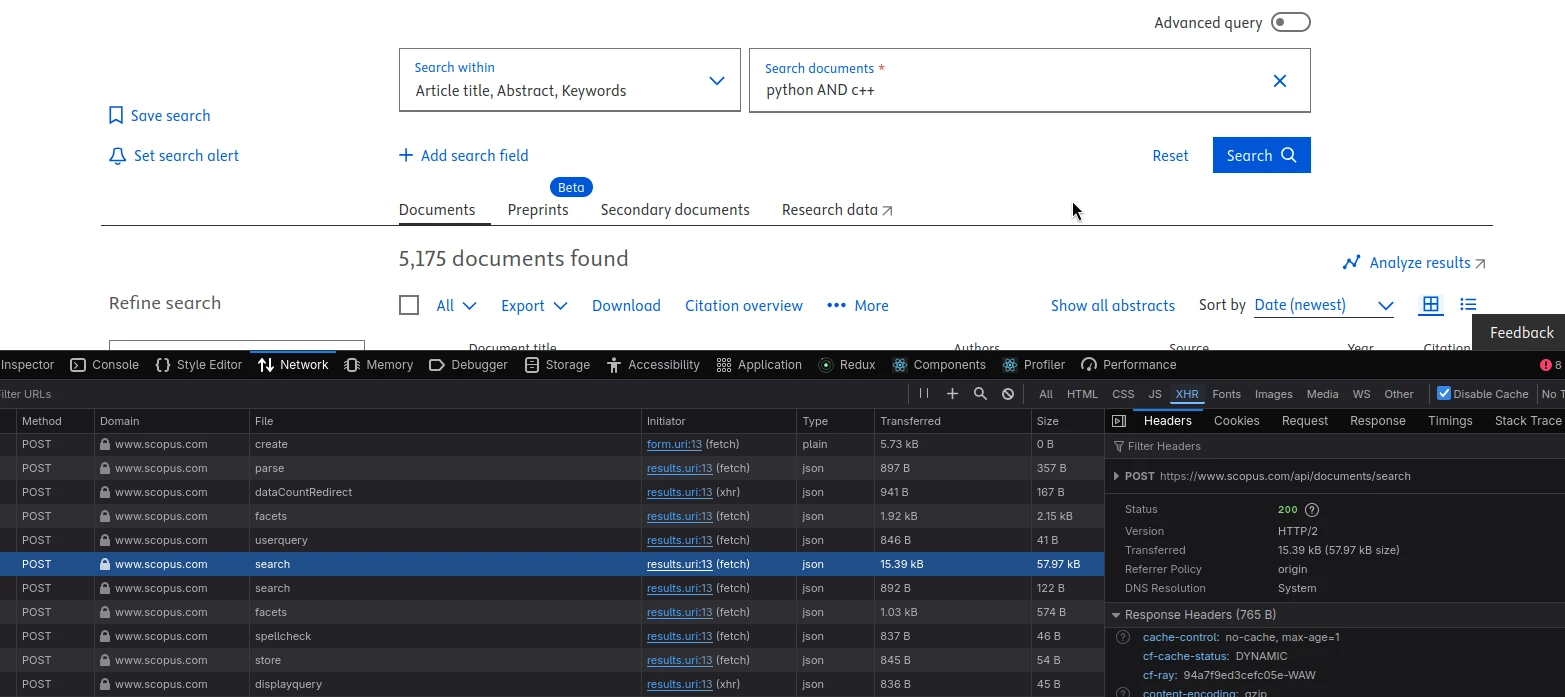Image resolution: width=1565 pixels, height=697 pixels.
Task: Click the blue Search button
Action: (1261, 155)
